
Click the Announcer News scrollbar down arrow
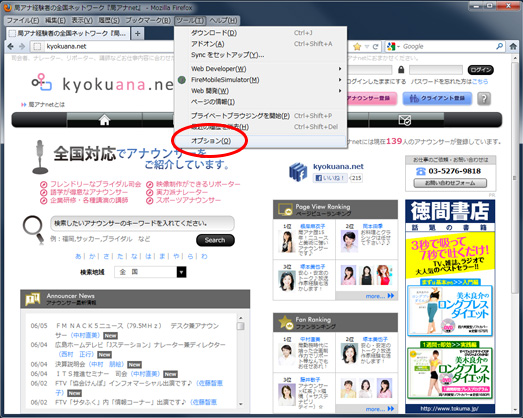240,404
